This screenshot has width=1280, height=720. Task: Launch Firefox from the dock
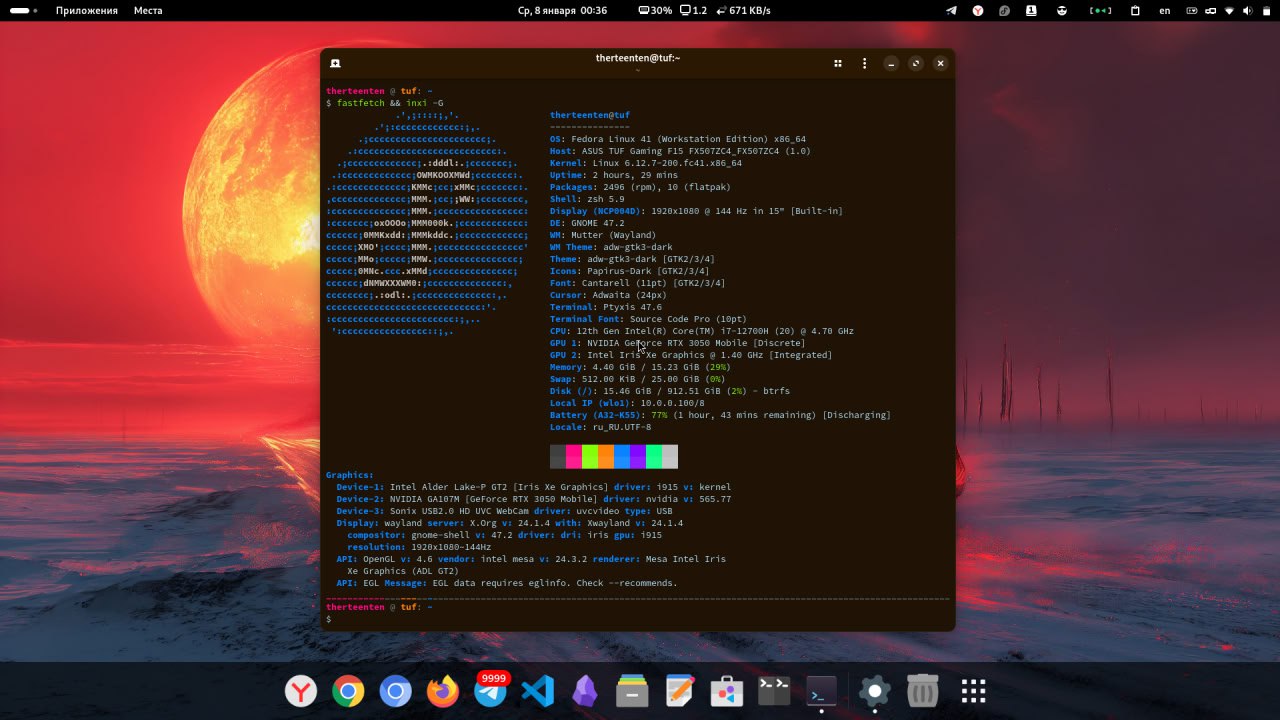[x=443, y=691]
